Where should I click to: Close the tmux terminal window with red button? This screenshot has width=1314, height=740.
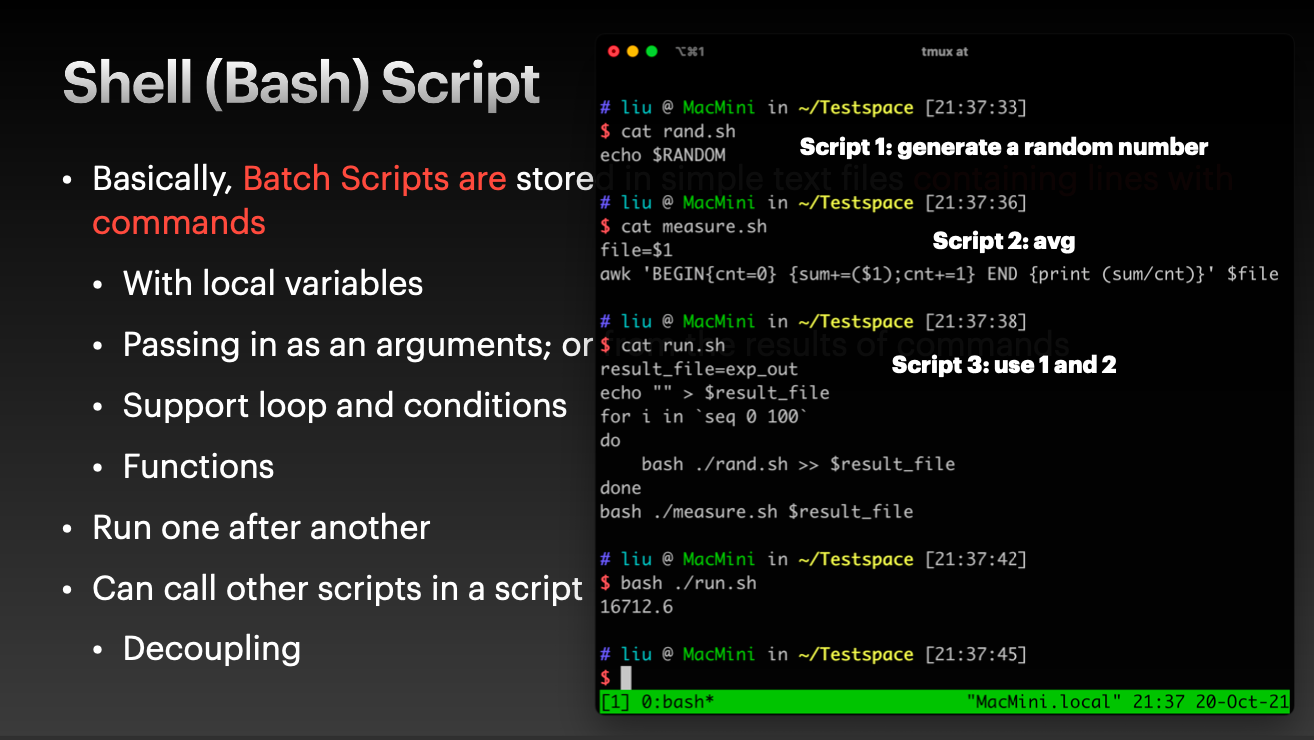click(613, 51)
